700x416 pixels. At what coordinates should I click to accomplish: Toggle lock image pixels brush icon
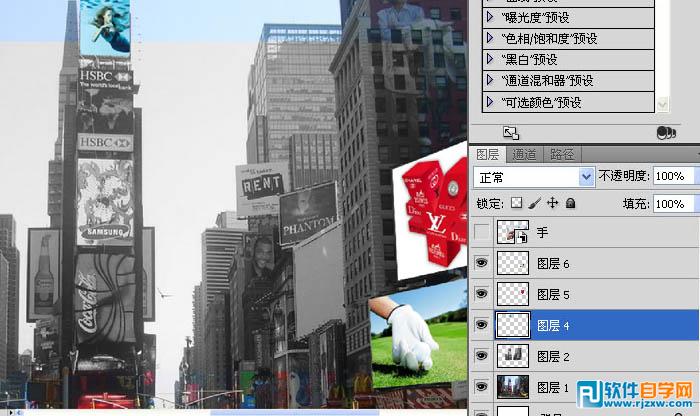pyautogui.click(x=534, y=203)
